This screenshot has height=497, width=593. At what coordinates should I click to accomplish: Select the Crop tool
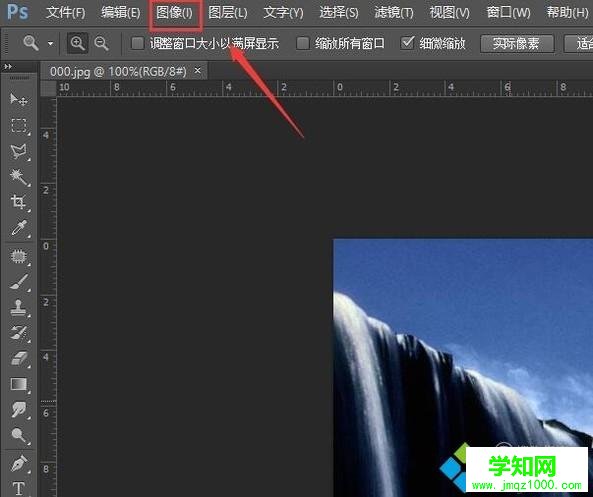[x=19, y=202]
